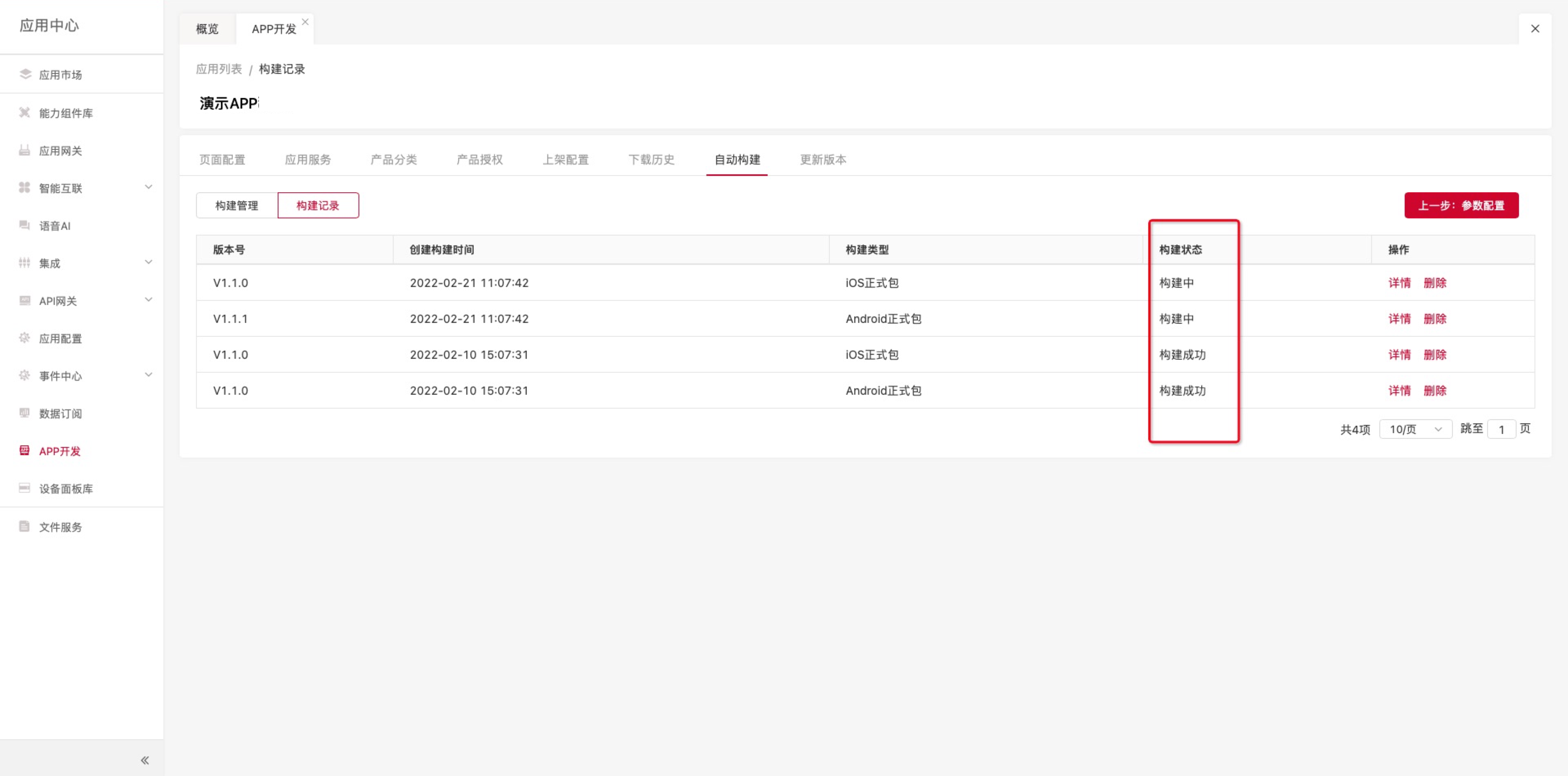Expand the 智能互联 sidebar menu
This screenshot has width=1568, height=776.
[x=149, y=187]
